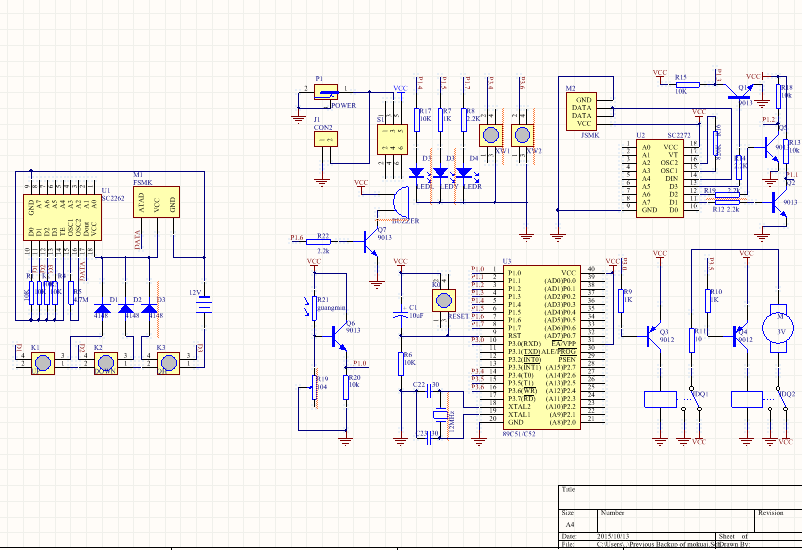Screen dimensions: 802x550
Task: Click the J1 CON2 connector
Action: [x=326, y=139]
